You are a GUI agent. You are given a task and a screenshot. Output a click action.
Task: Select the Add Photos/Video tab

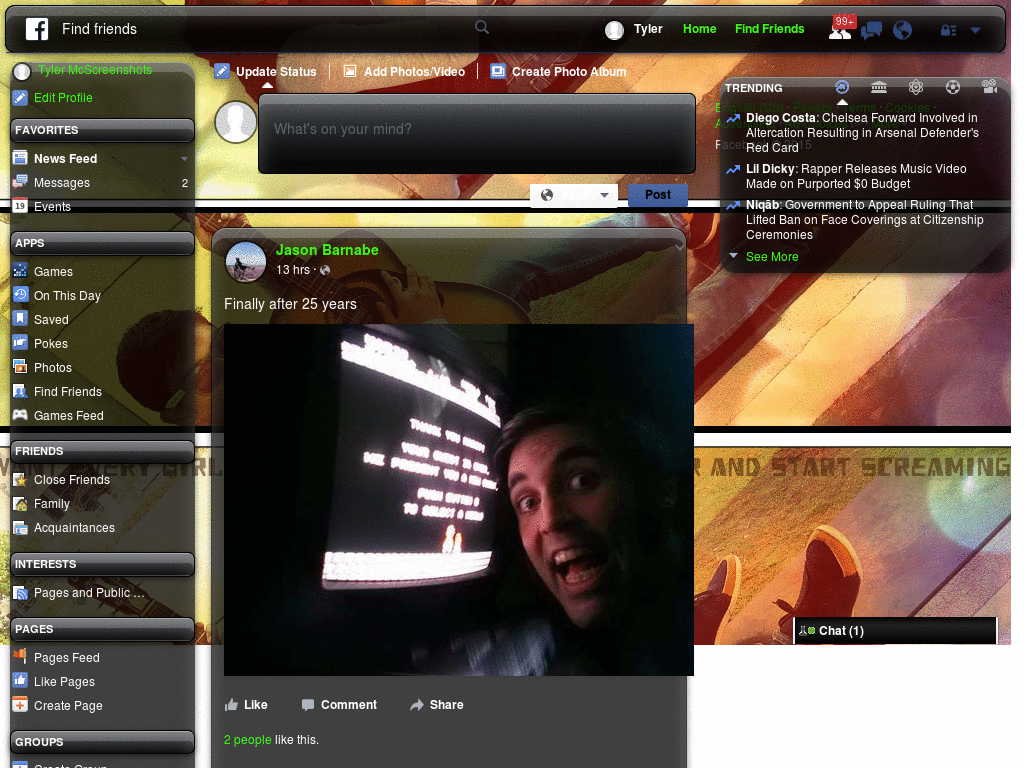pos(404,71)
